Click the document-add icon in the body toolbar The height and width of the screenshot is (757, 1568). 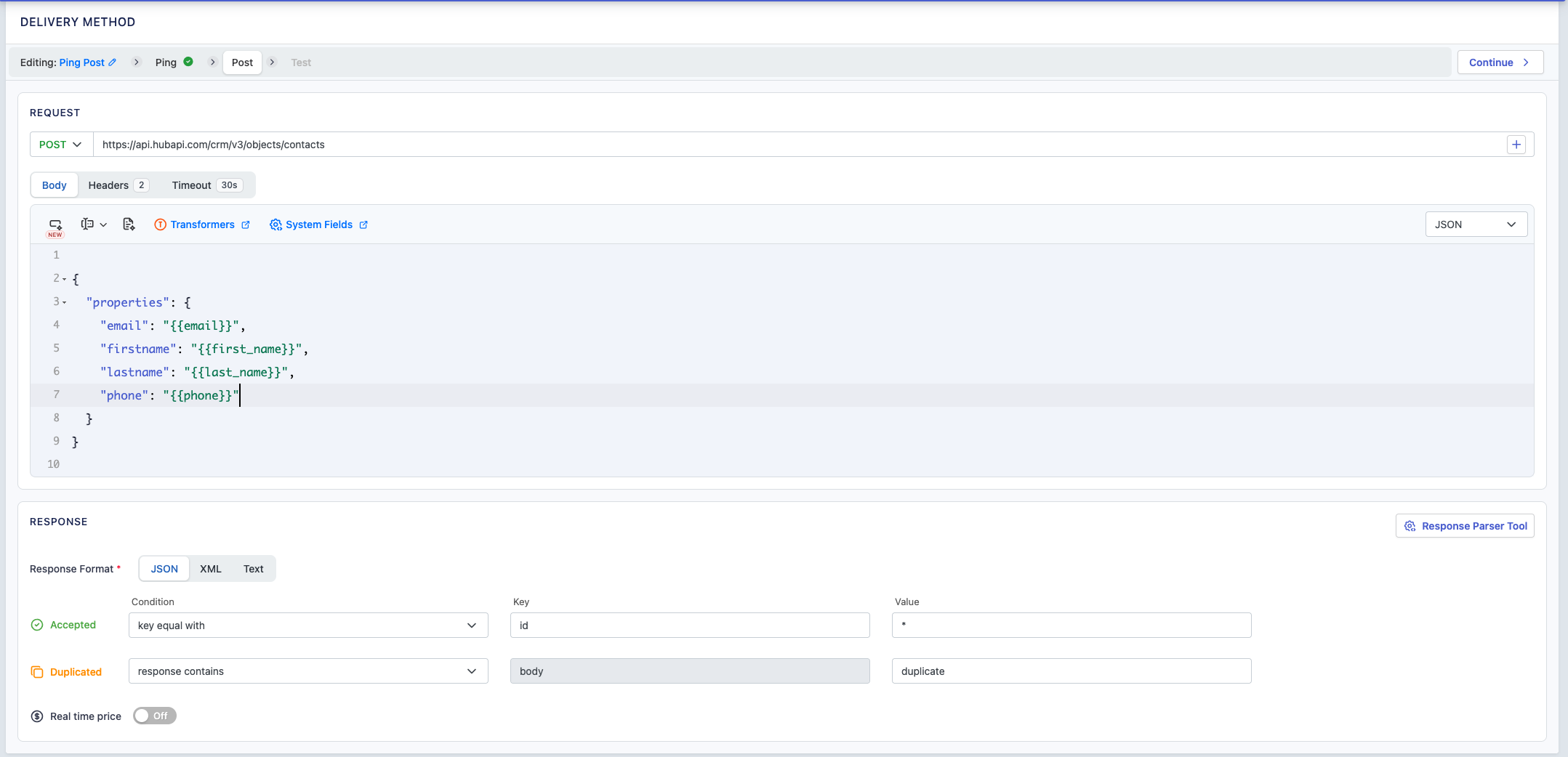click(129, 224)
